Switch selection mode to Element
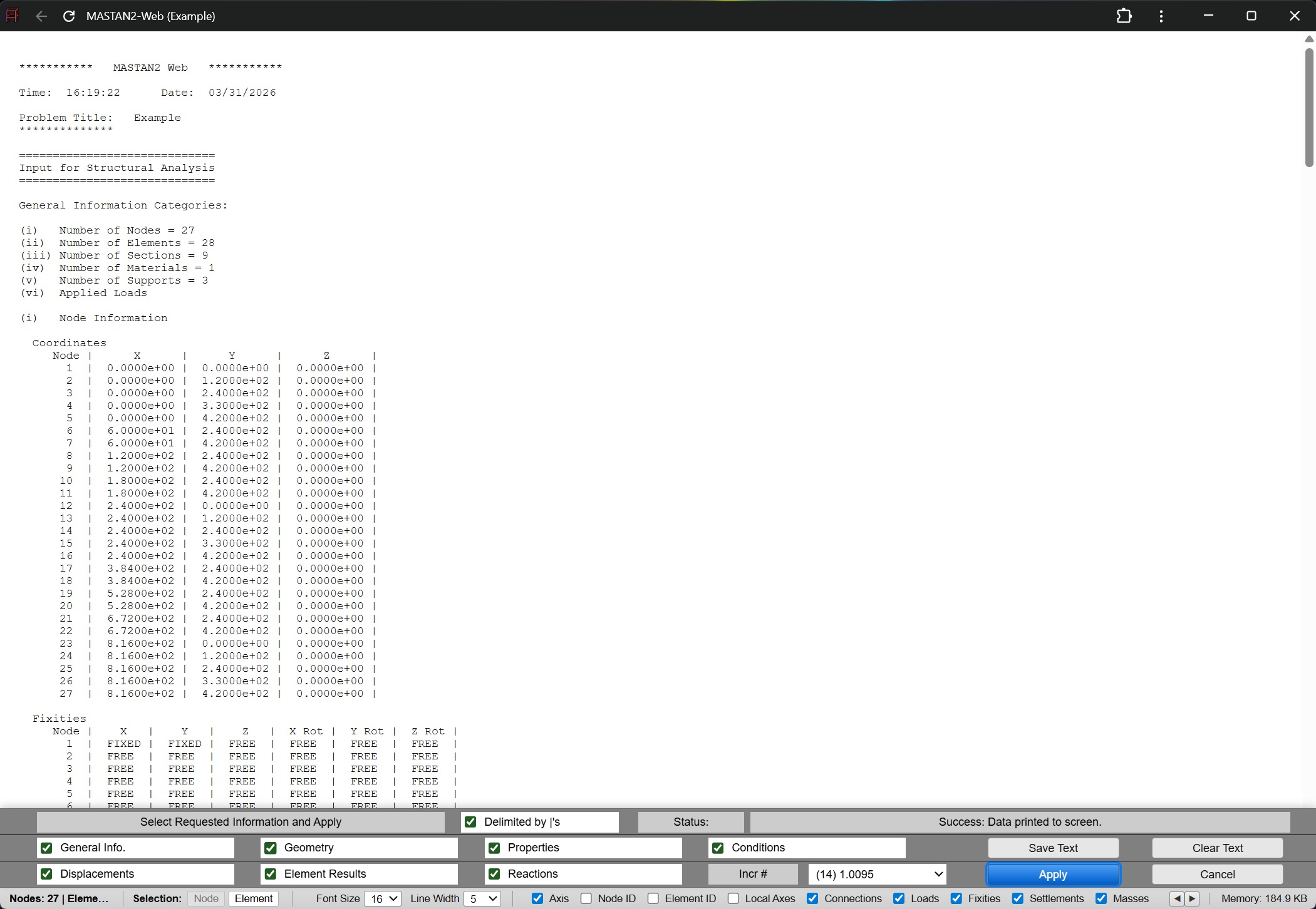Screen dimensions: 1316x909 (x=253, y=898)
